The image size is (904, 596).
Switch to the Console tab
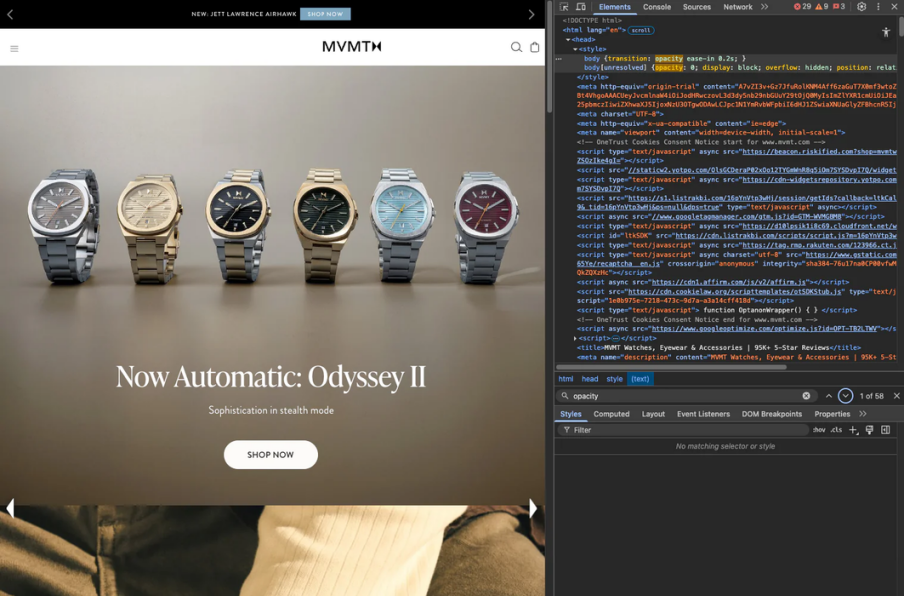point(657,7)
